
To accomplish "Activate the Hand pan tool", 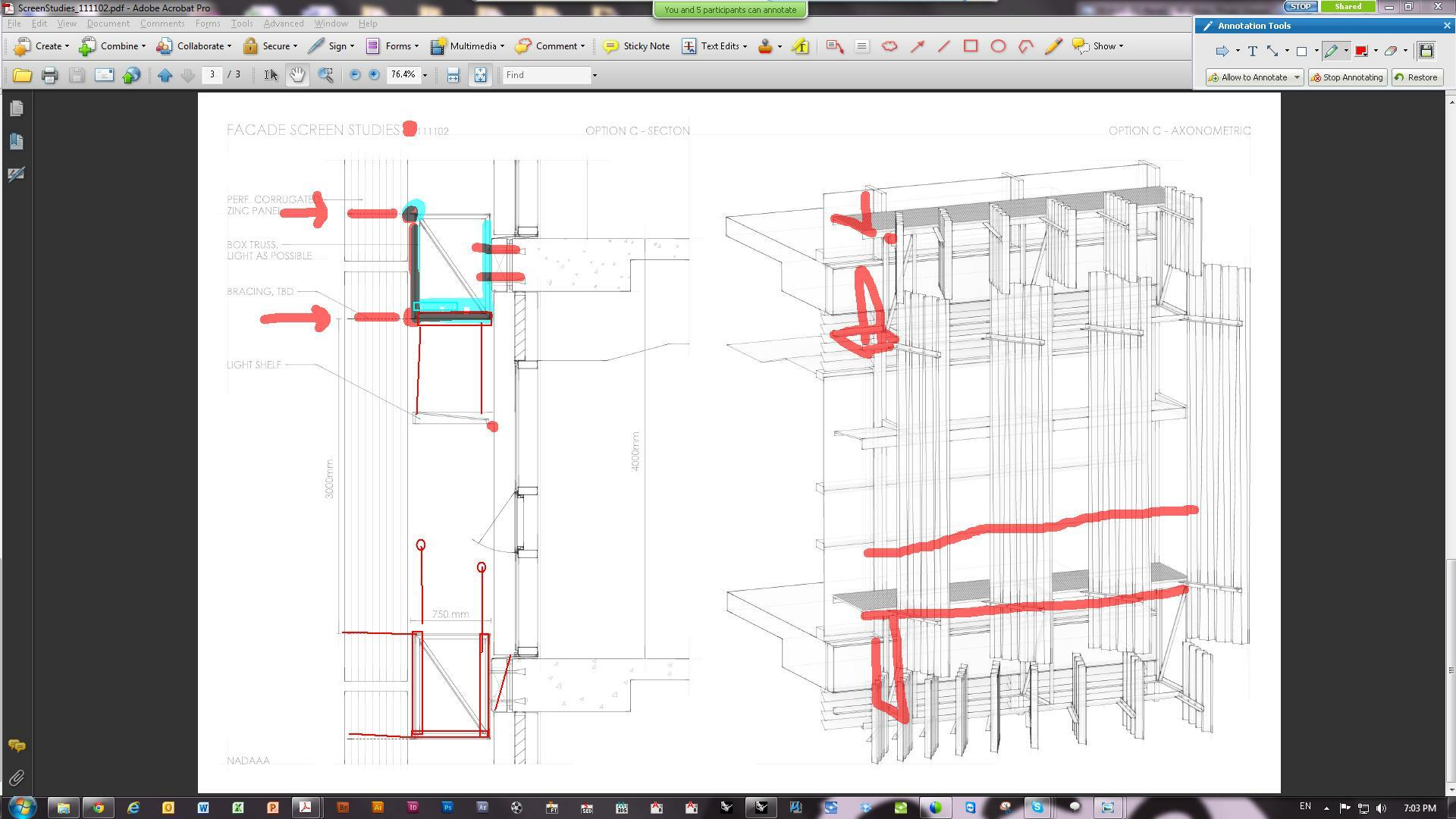I will pos(297,75).
